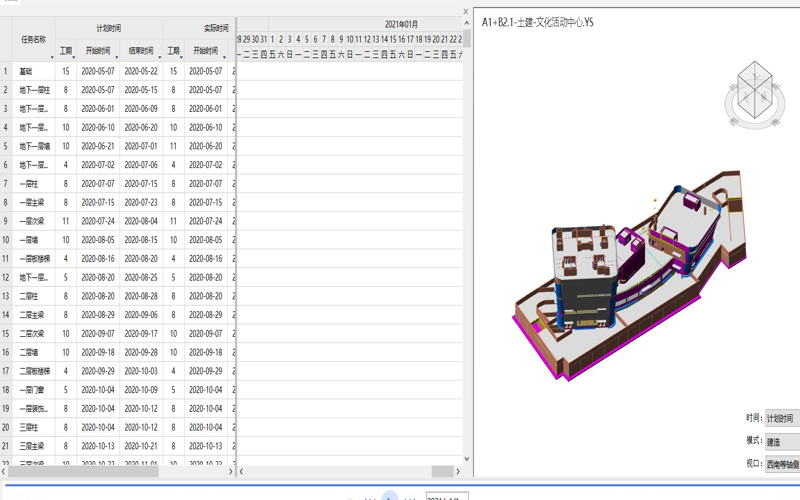Click row number 10 in the task table
The height and width of the screenshot is (500, 800).
tap(6, 240)
